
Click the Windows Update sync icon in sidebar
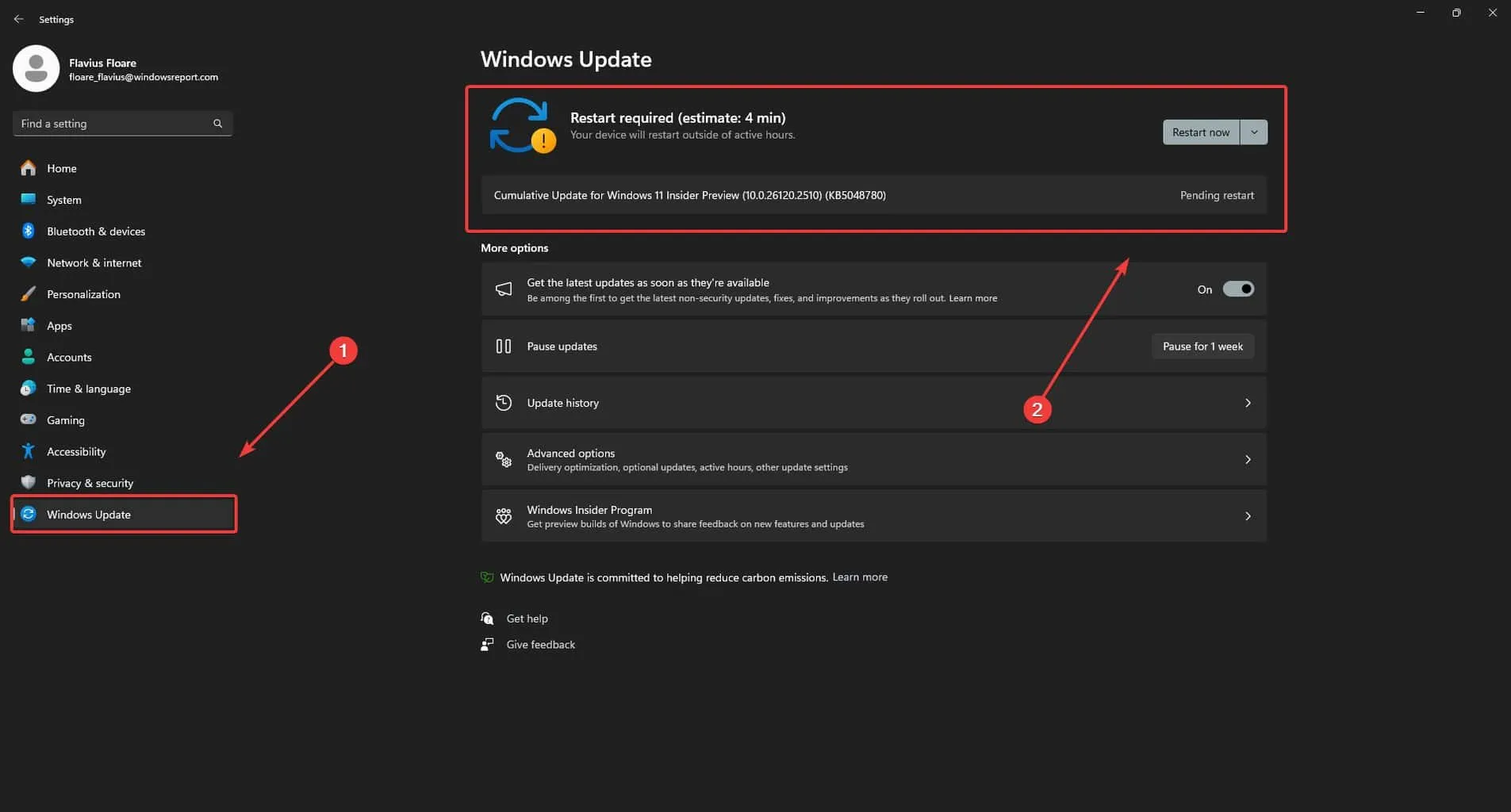pyautogui.click(x=29, y=514)
